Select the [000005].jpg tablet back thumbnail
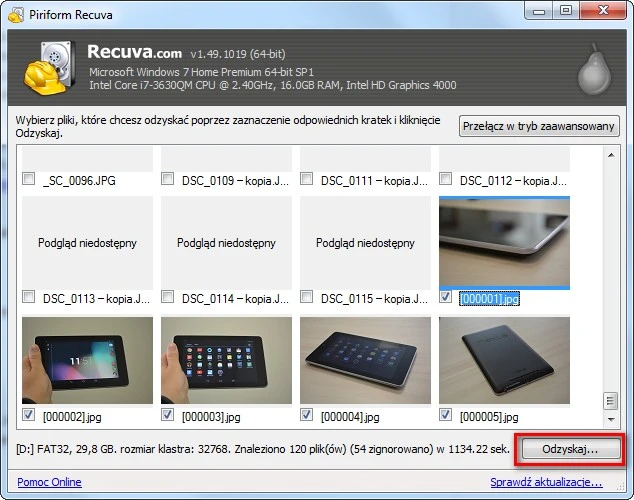This screenshot has width=634, height=500. pyautogui.click(x=504, y=360)
